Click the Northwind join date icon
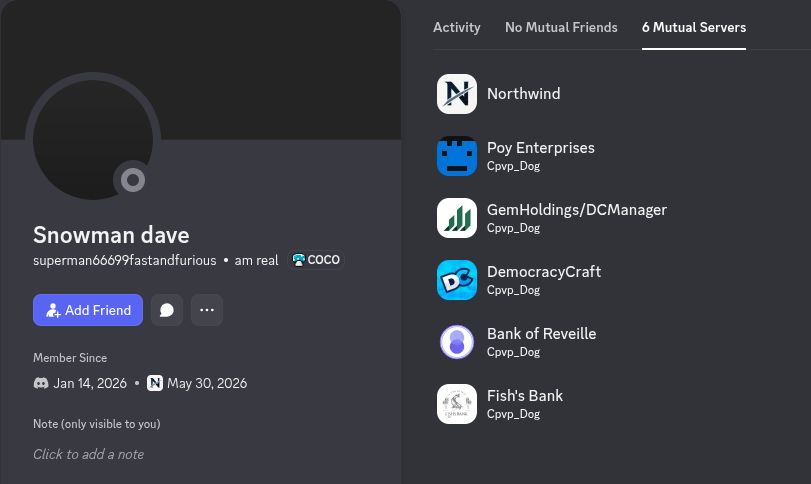 [155, 383]
